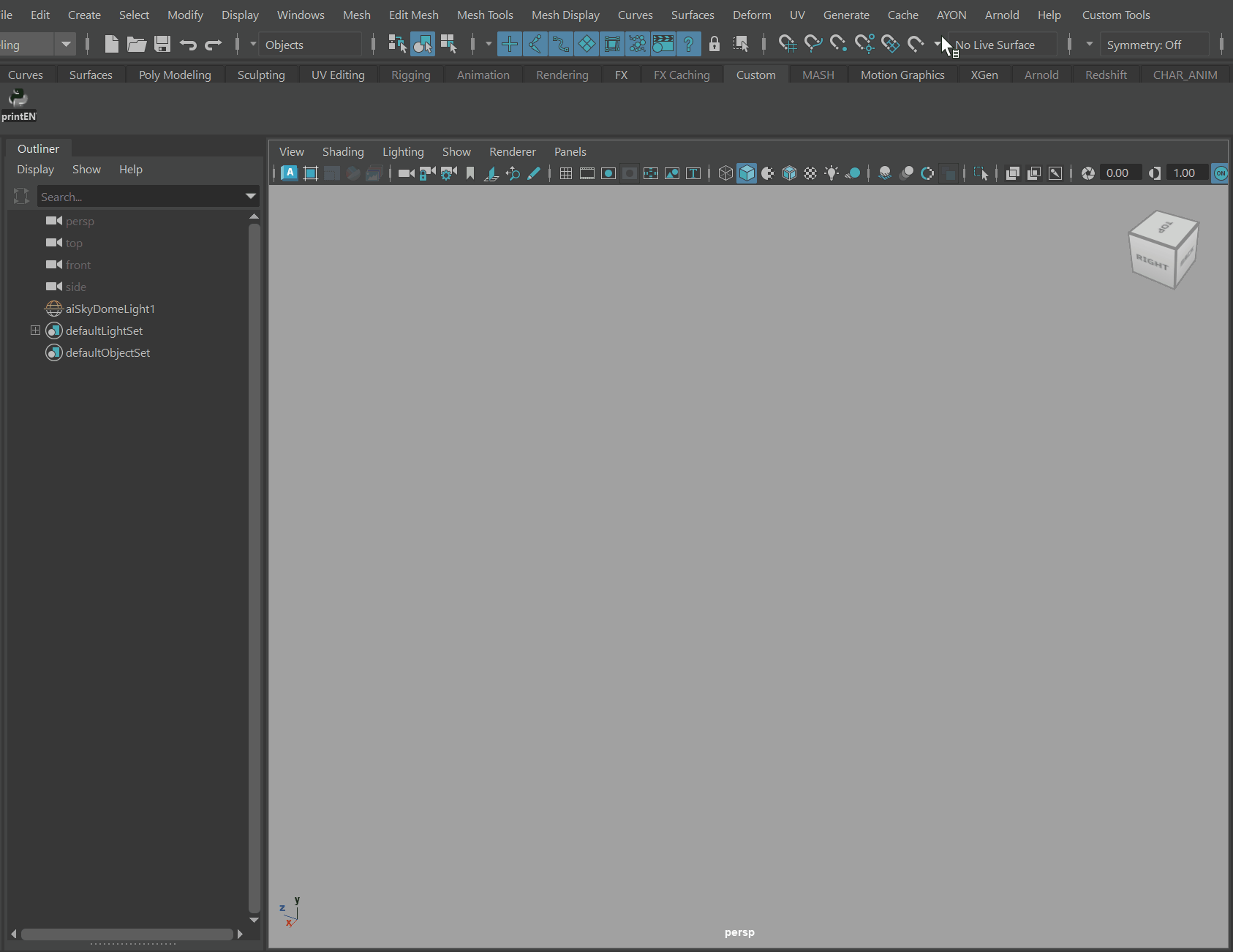Click the make live magnet icon
Screen dimensions: 1233x952
click(916, 45)
